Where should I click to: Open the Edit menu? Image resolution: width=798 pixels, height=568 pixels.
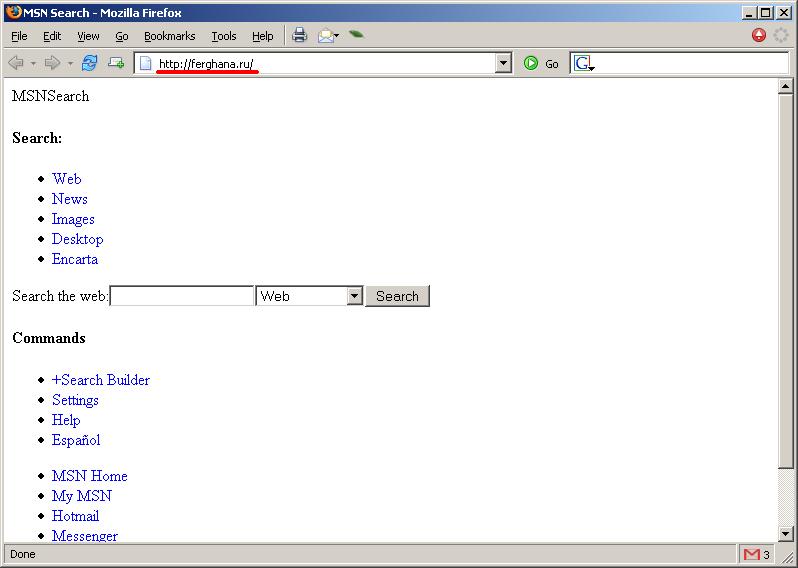pos(52,36)
